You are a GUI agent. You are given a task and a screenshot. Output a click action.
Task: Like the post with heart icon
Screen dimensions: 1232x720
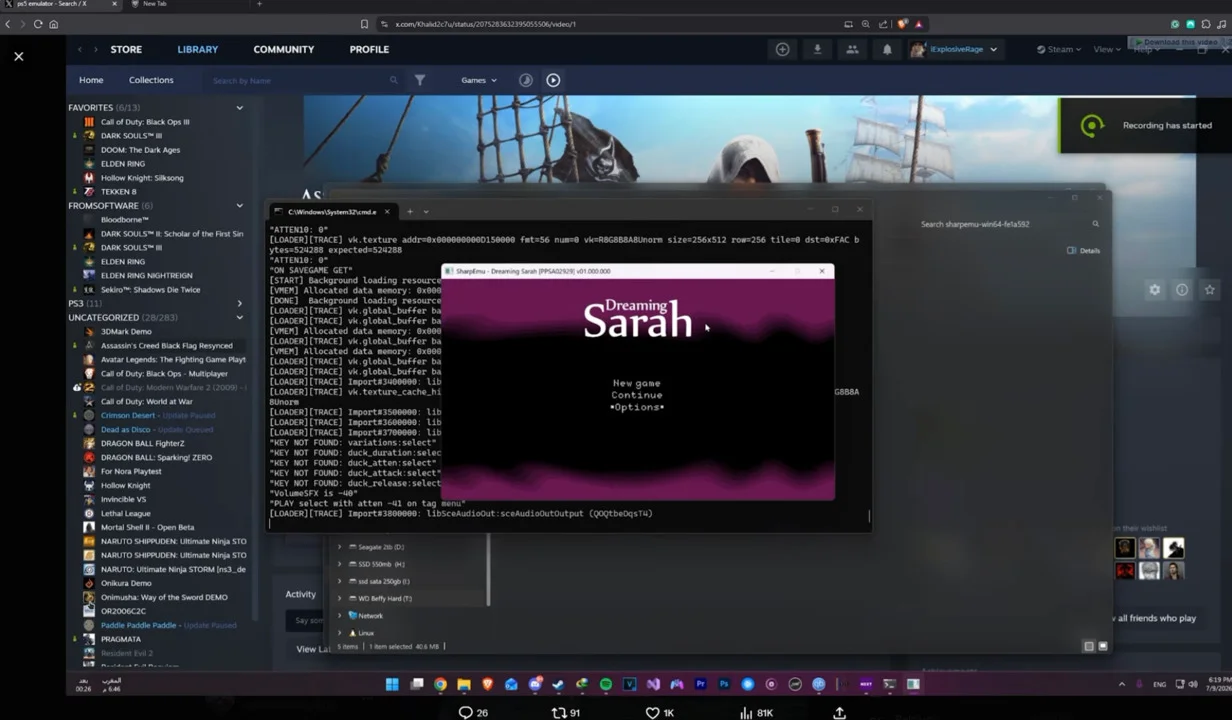click(x=652, y=712)
